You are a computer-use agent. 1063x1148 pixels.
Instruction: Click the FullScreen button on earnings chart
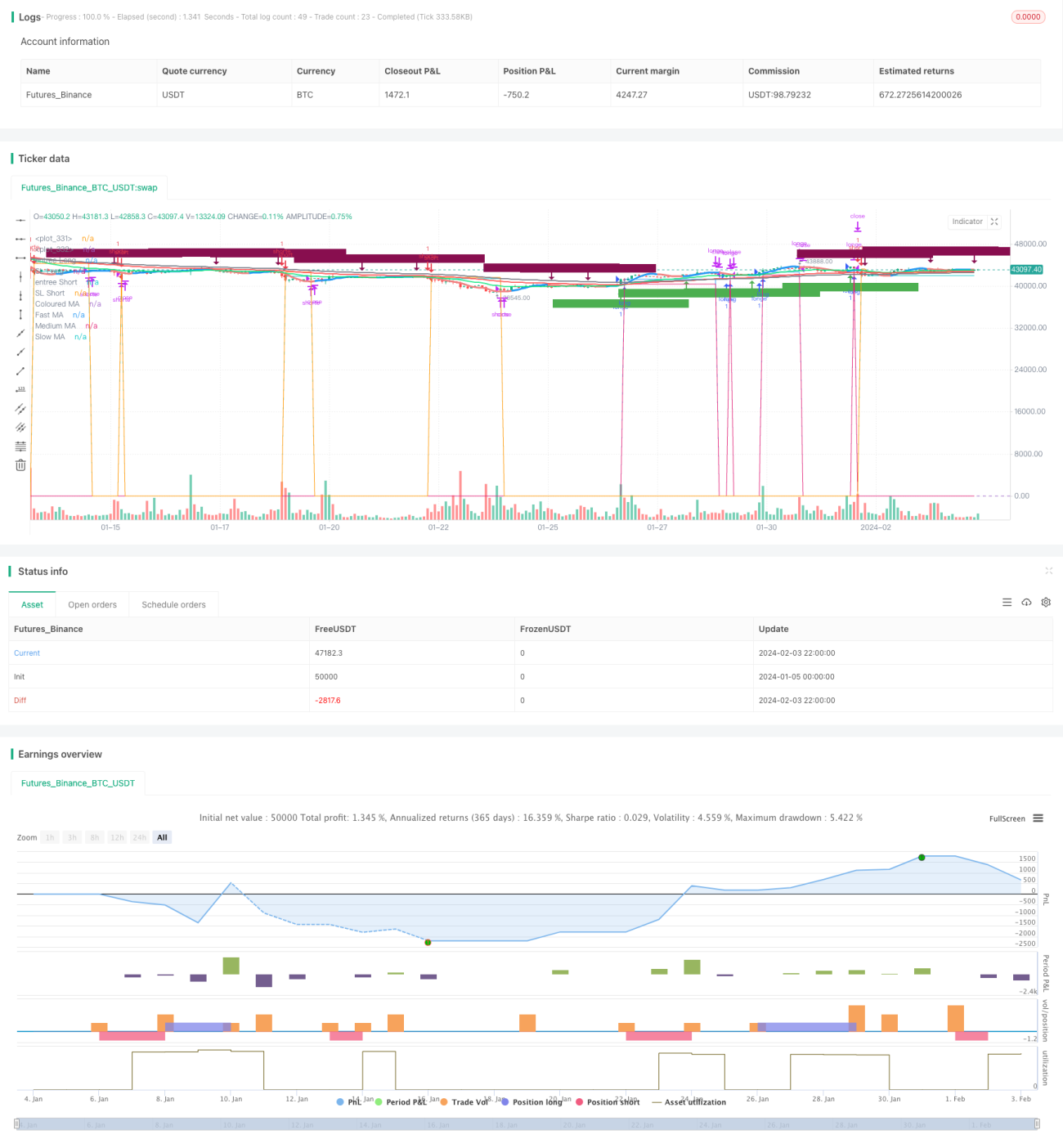pos(1007,818)
